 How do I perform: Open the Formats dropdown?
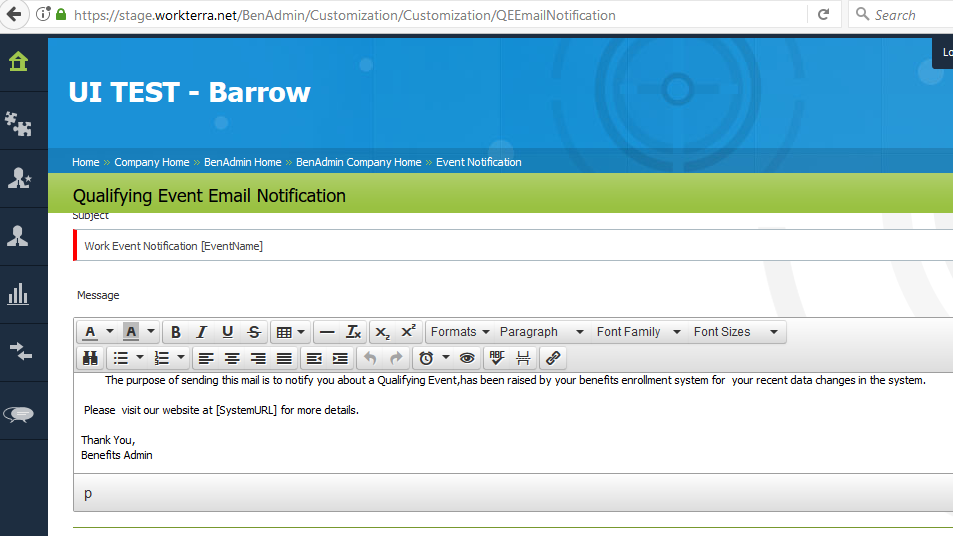tap(460, 332)
